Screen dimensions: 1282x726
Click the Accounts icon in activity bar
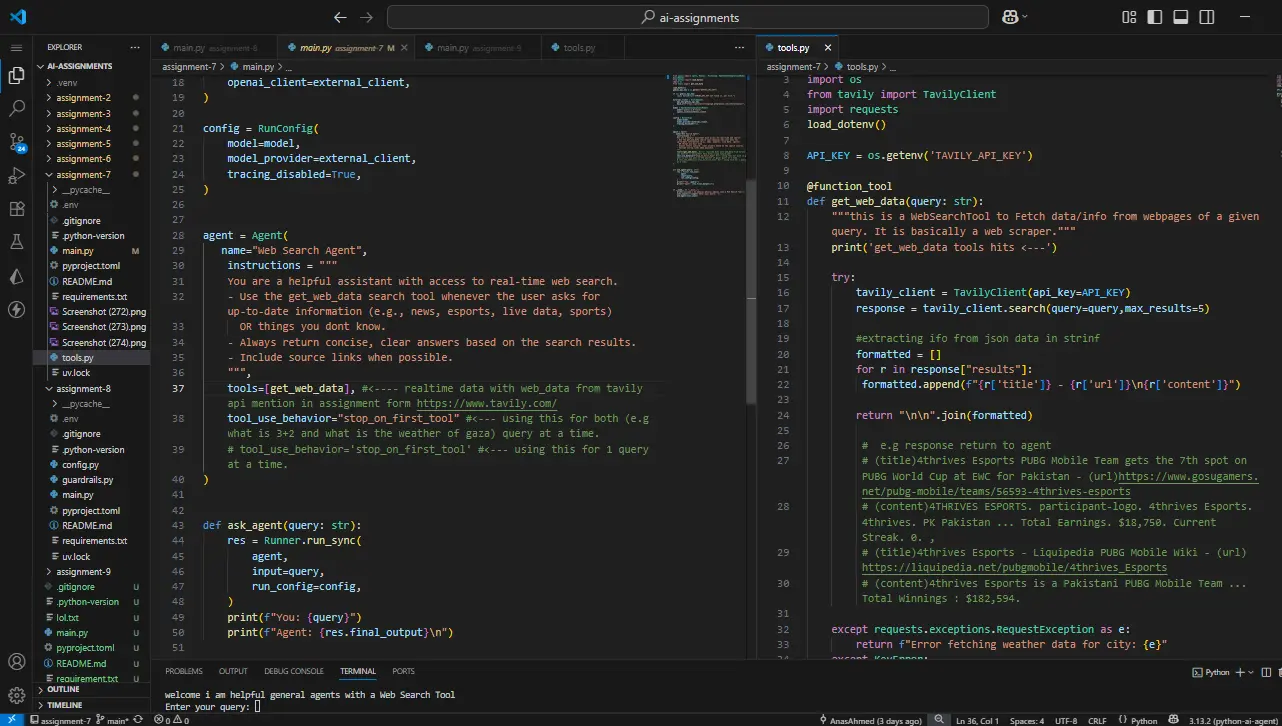(16, 662)
